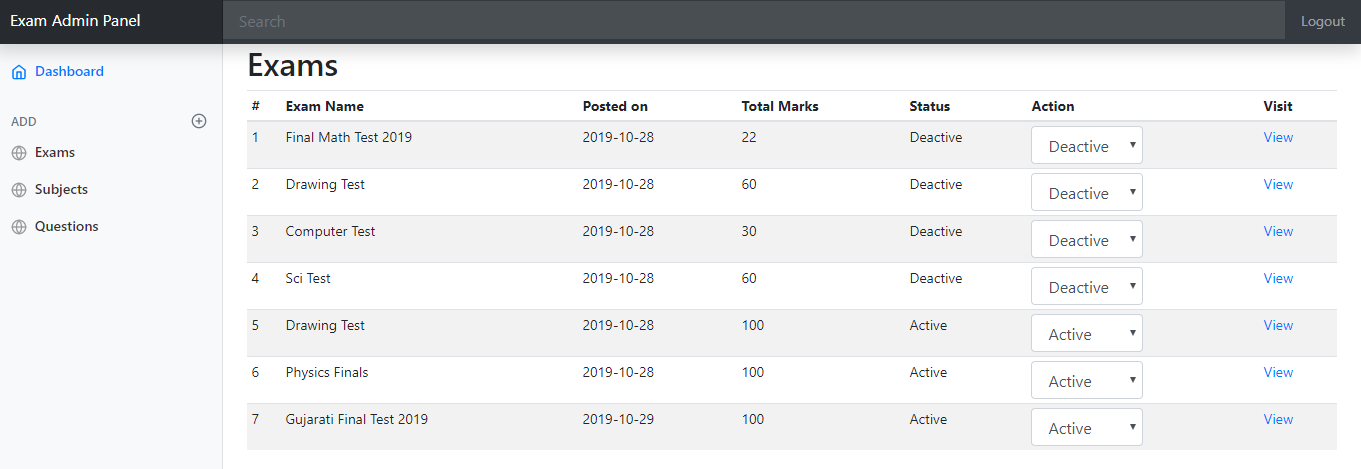
Task: Expand action dropdown for Sci Test
Action: point(1087,286)
